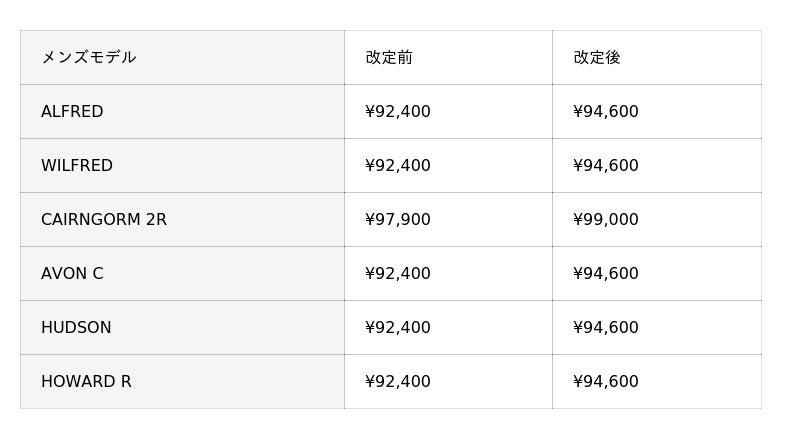This screenshot has width=800, height=439.
Task: Click ALFRED's pre-revision price ¥92,400
Action: pyautogui.click(x=398, y=112)
